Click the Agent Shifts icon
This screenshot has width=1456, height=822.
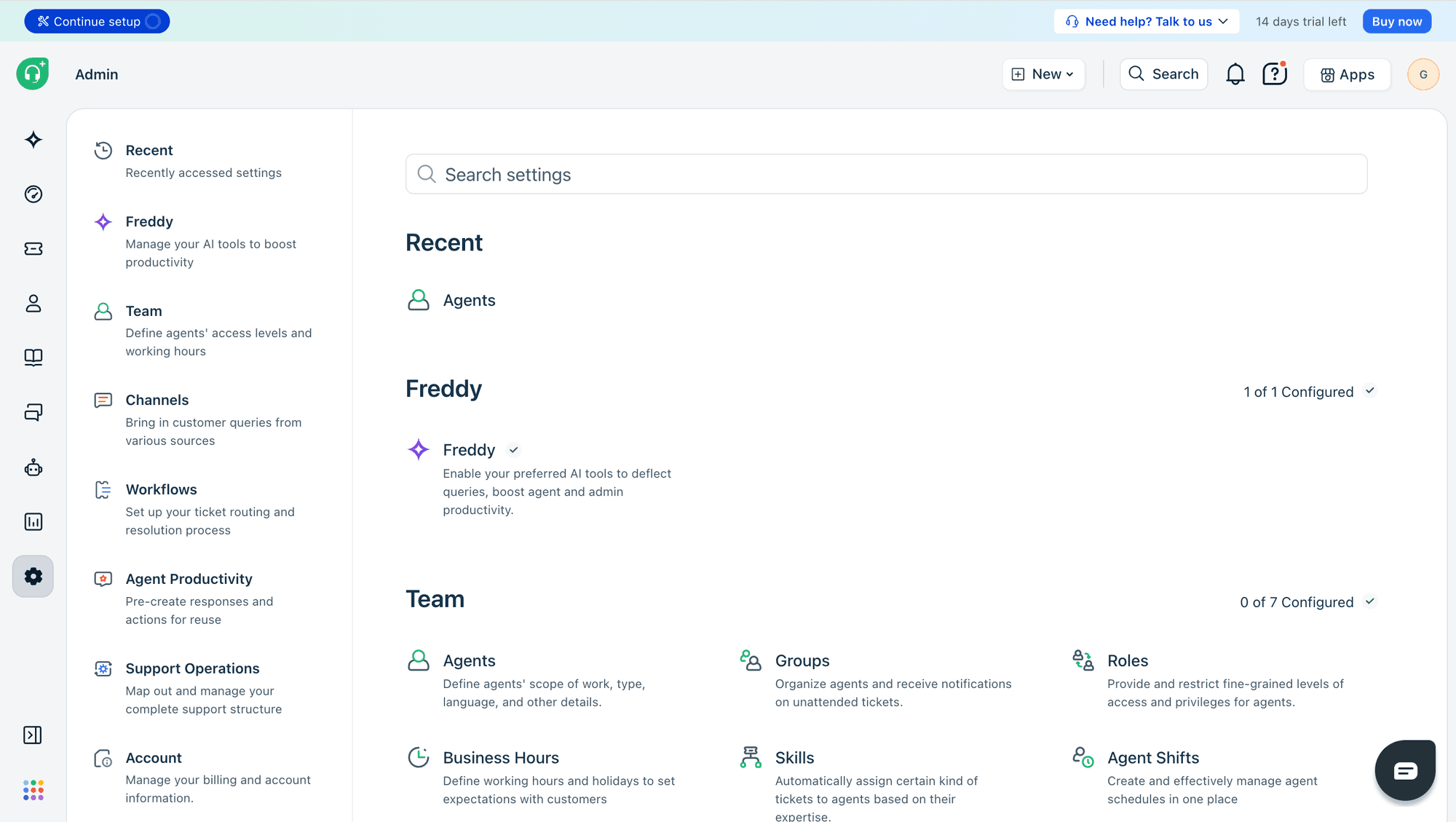coord(1083,757)
